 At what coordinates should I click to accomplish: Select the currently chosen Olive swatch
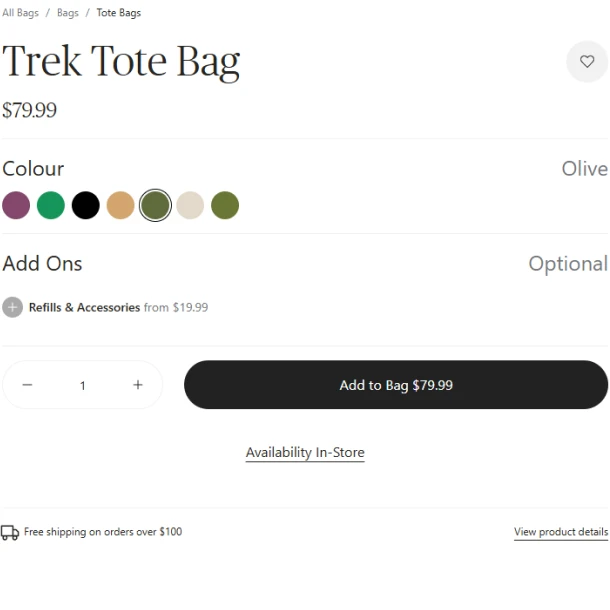click(x=155, y=205)
